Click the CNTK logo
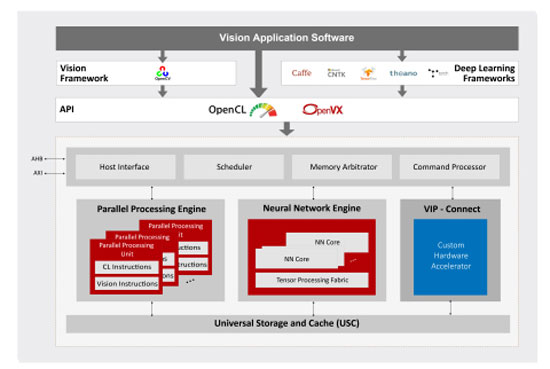This screenshot has width=550, height=369. click(x=336, y=73)
